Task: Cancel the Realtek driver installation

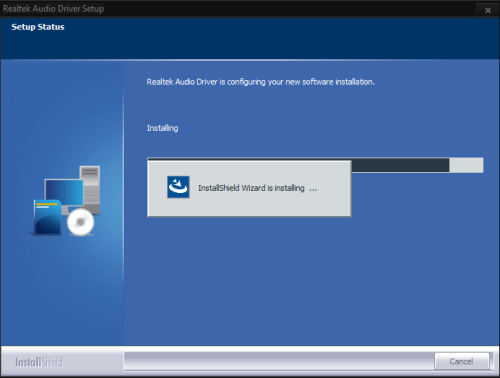Action: (461, 361)
